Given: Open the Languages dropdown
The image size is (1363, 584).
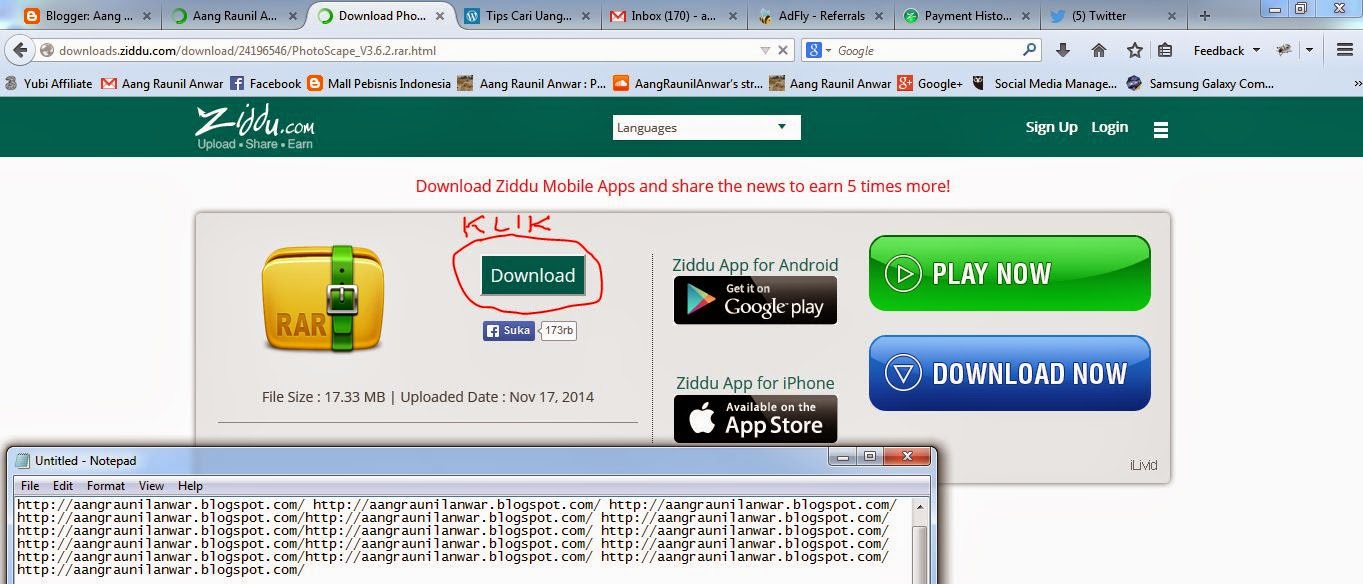Looking at the screenshot, I should 706,127.
